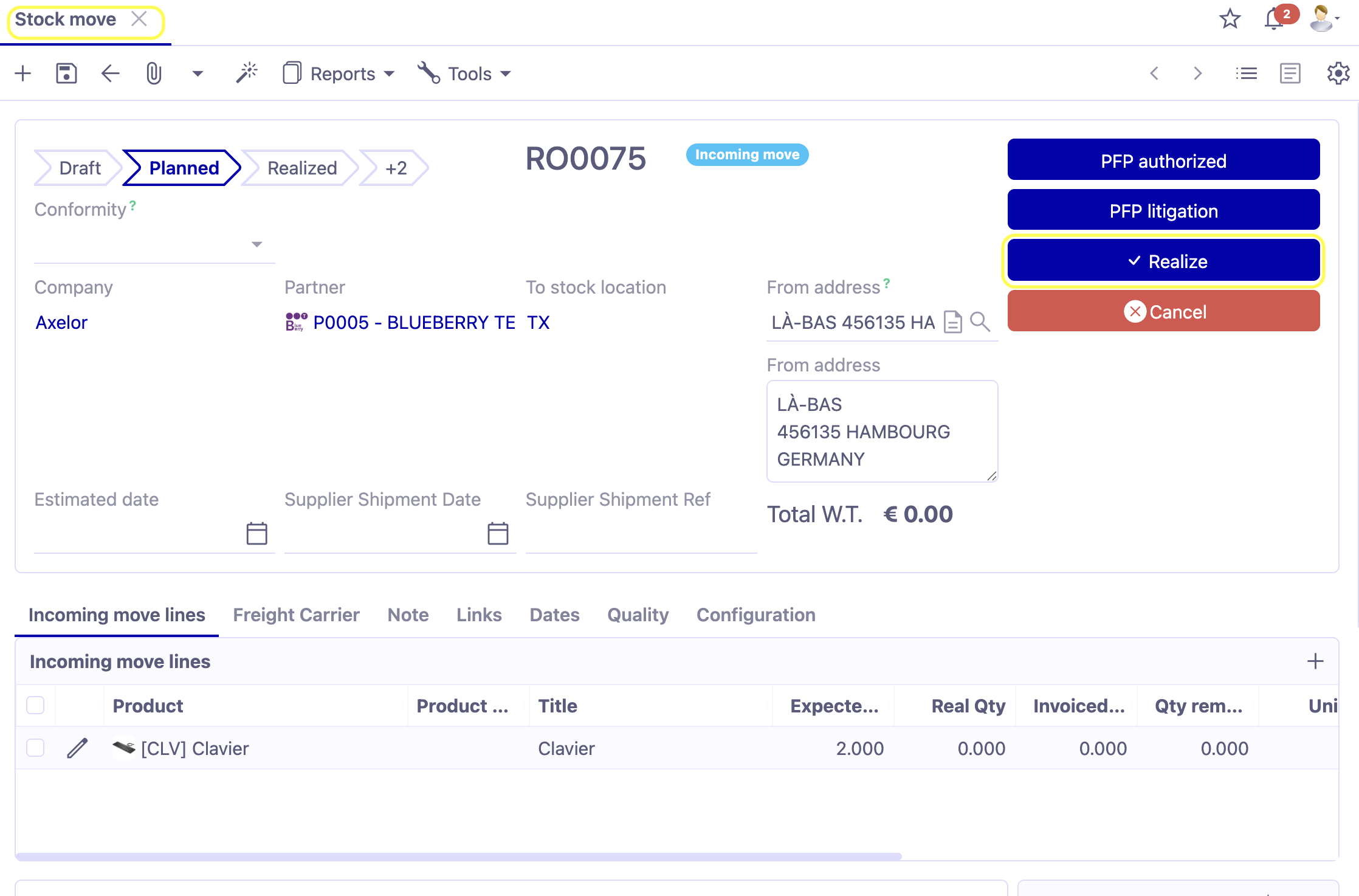Mark the record as favorite with the star
Image resolution: width=1359 pixels, height=896 pixels.
1230,19
